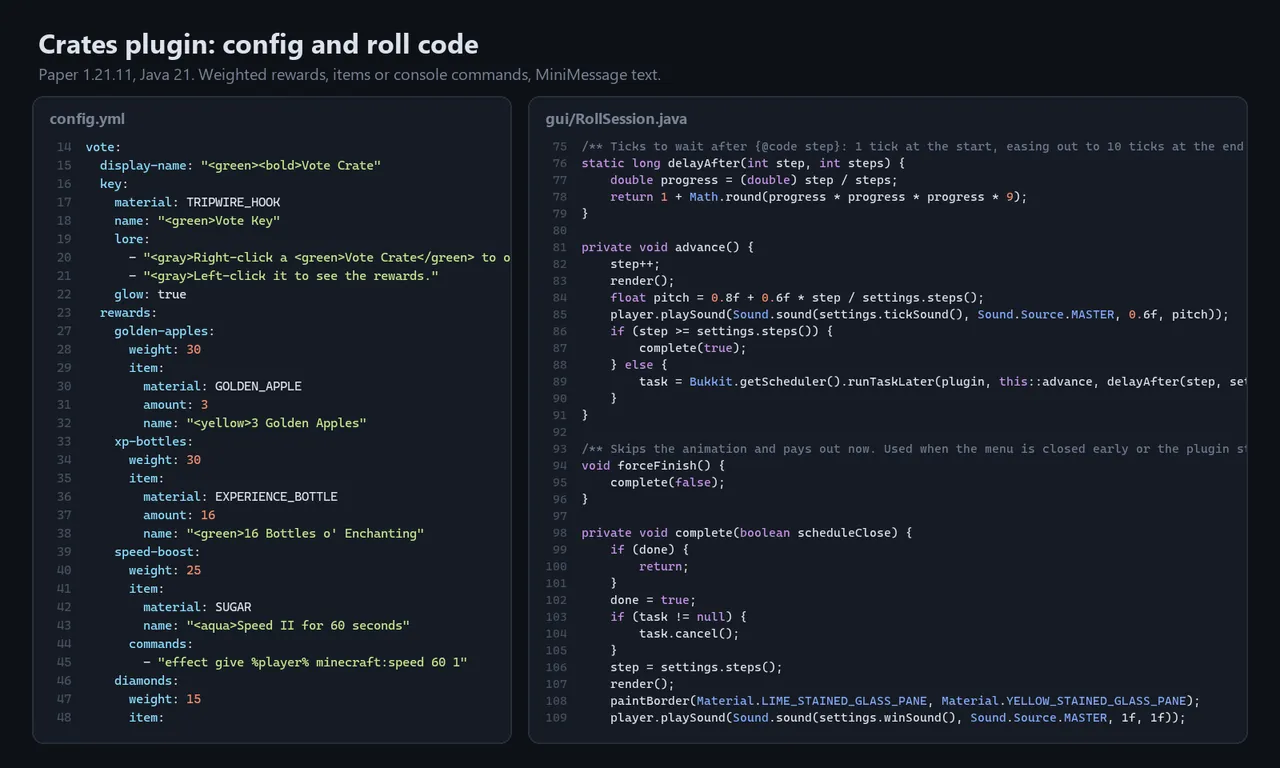Click the "weight: 15" line
The image size is (1280, 768).
pos(165,699)
